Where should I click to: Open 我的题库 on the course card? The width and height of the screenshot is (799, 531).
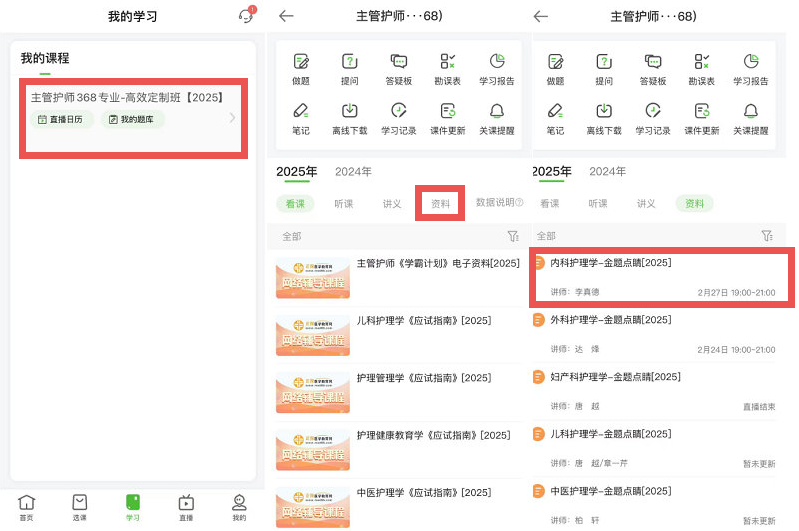click(133, 119)
